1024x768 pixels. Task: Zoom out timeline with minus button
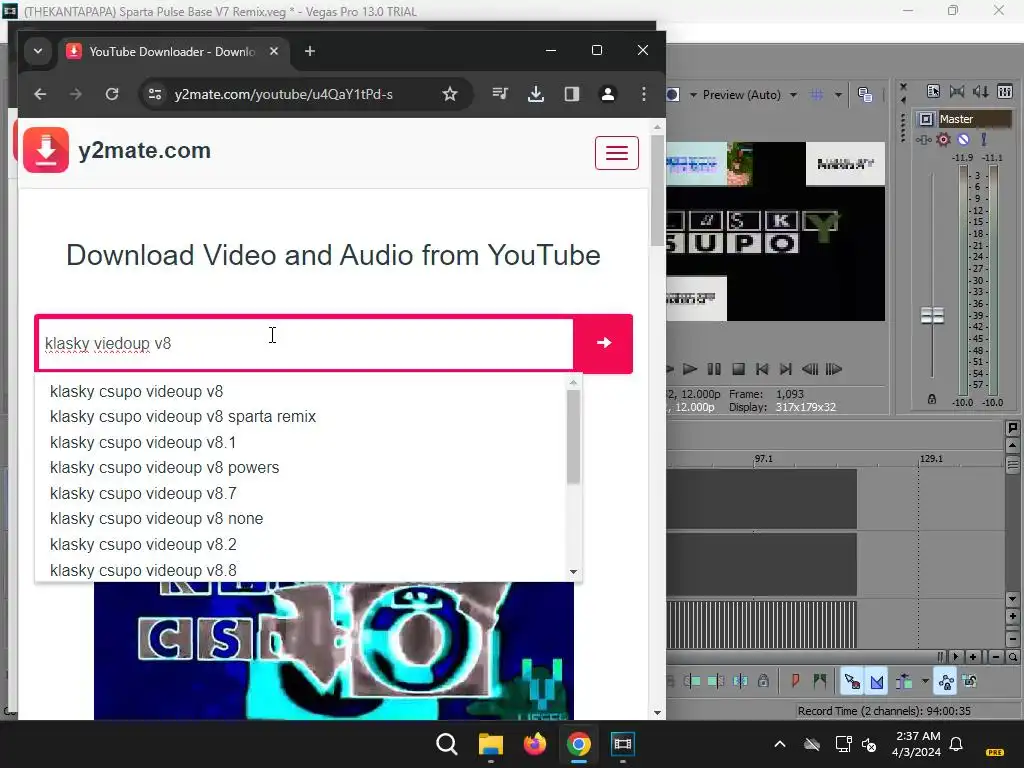click(996, 657)
